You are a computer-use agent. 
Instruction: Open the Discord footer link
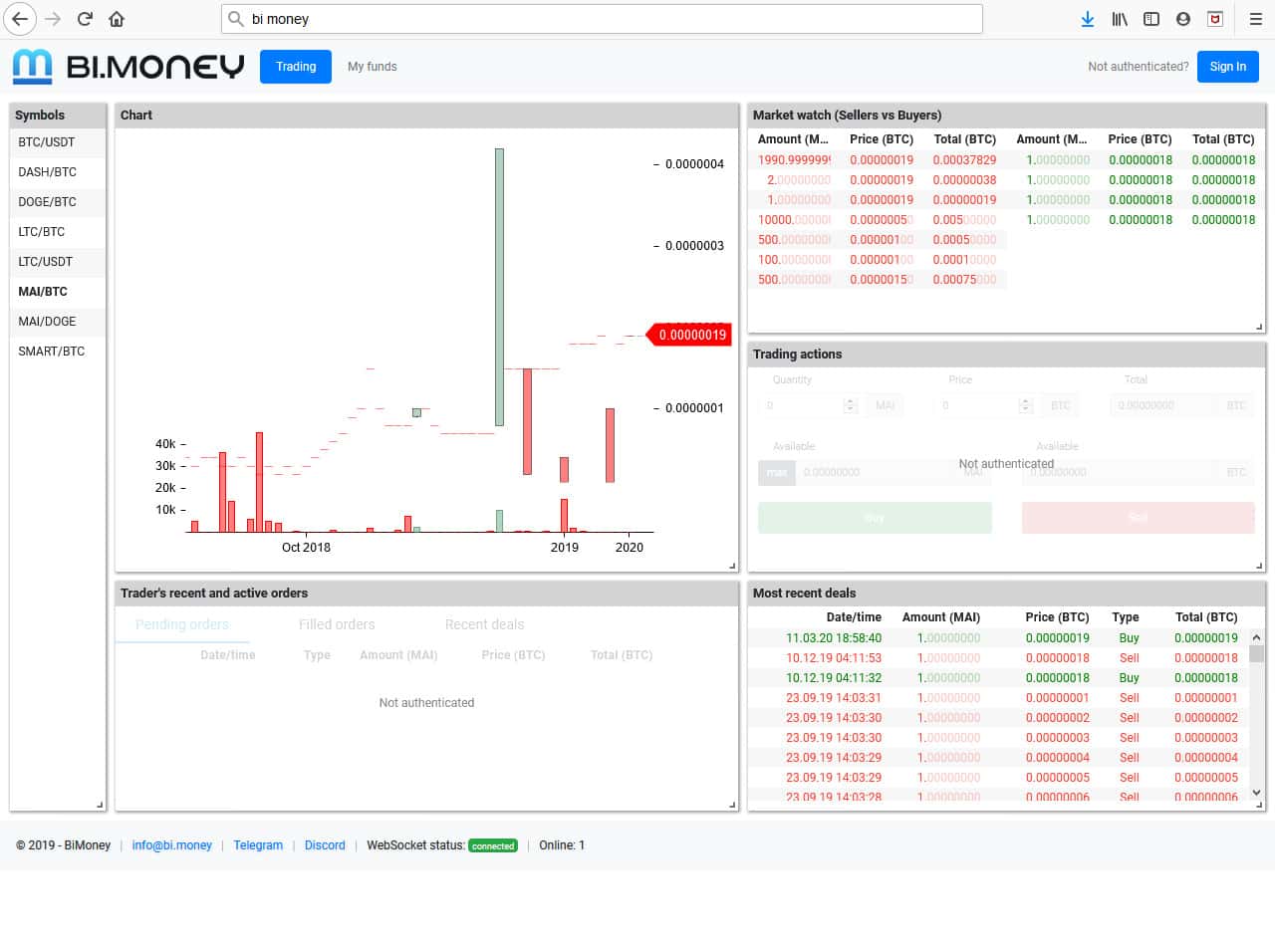[x=325, y=845]
